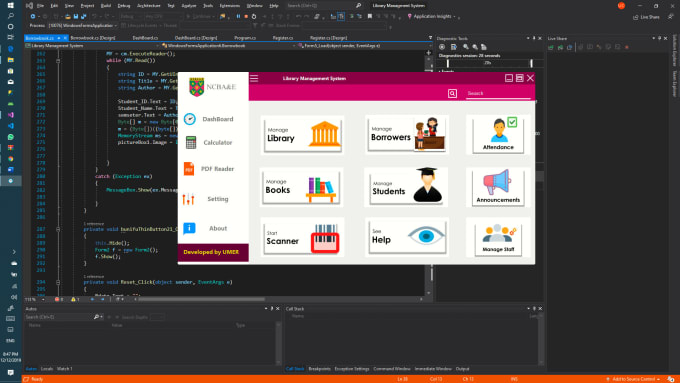Click the Diagnostic Tools zoom in icon
The width and height of the screenshot is (680, 383).
click(x=466, y=47)
